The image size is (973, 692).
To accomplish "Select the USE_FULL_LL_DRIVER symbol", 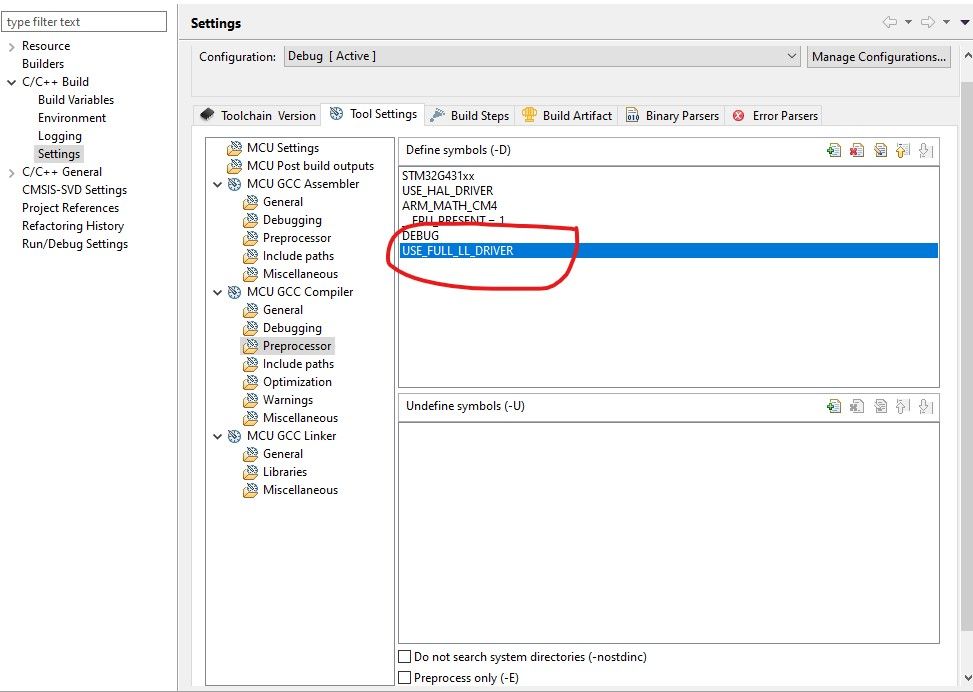I will (669, 251).
